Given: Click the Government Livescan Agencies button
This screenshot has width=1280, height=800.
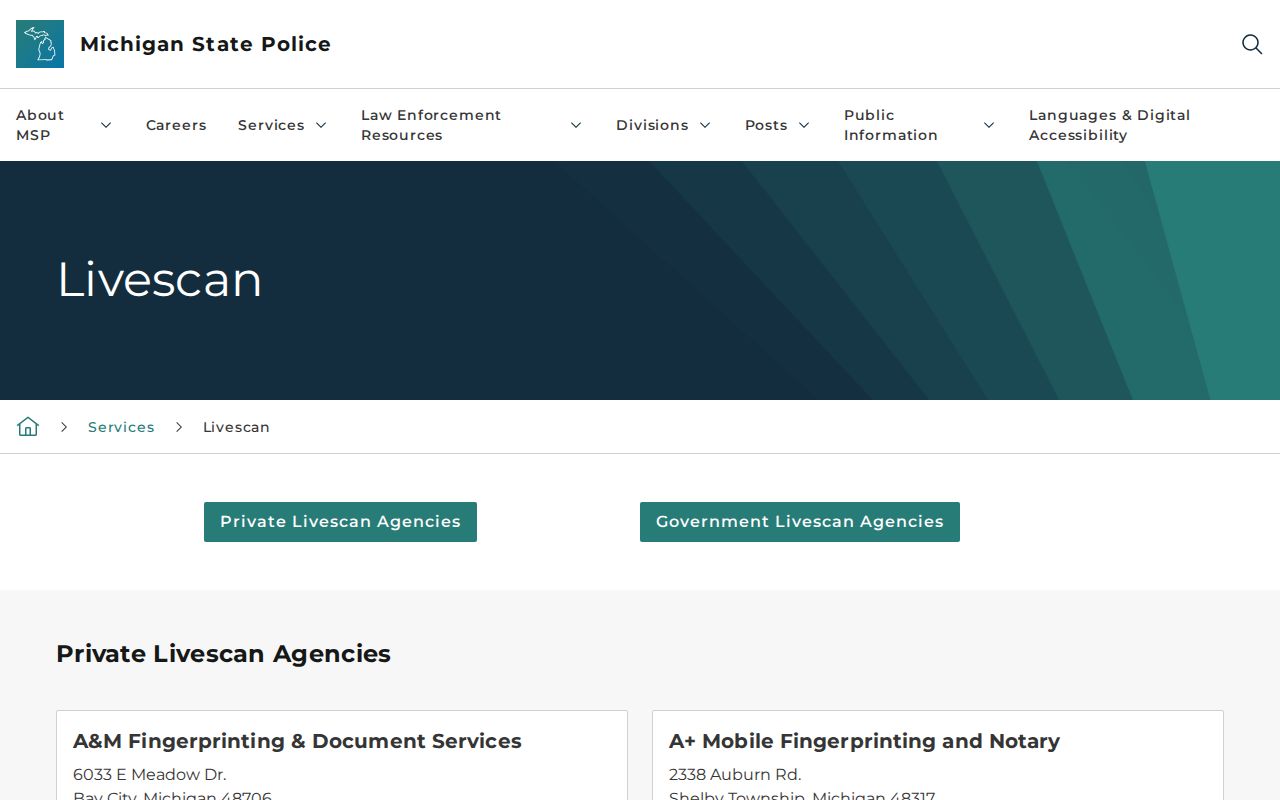Looking at the screenshot, I should pyautogui.click(x=800, y=522).
